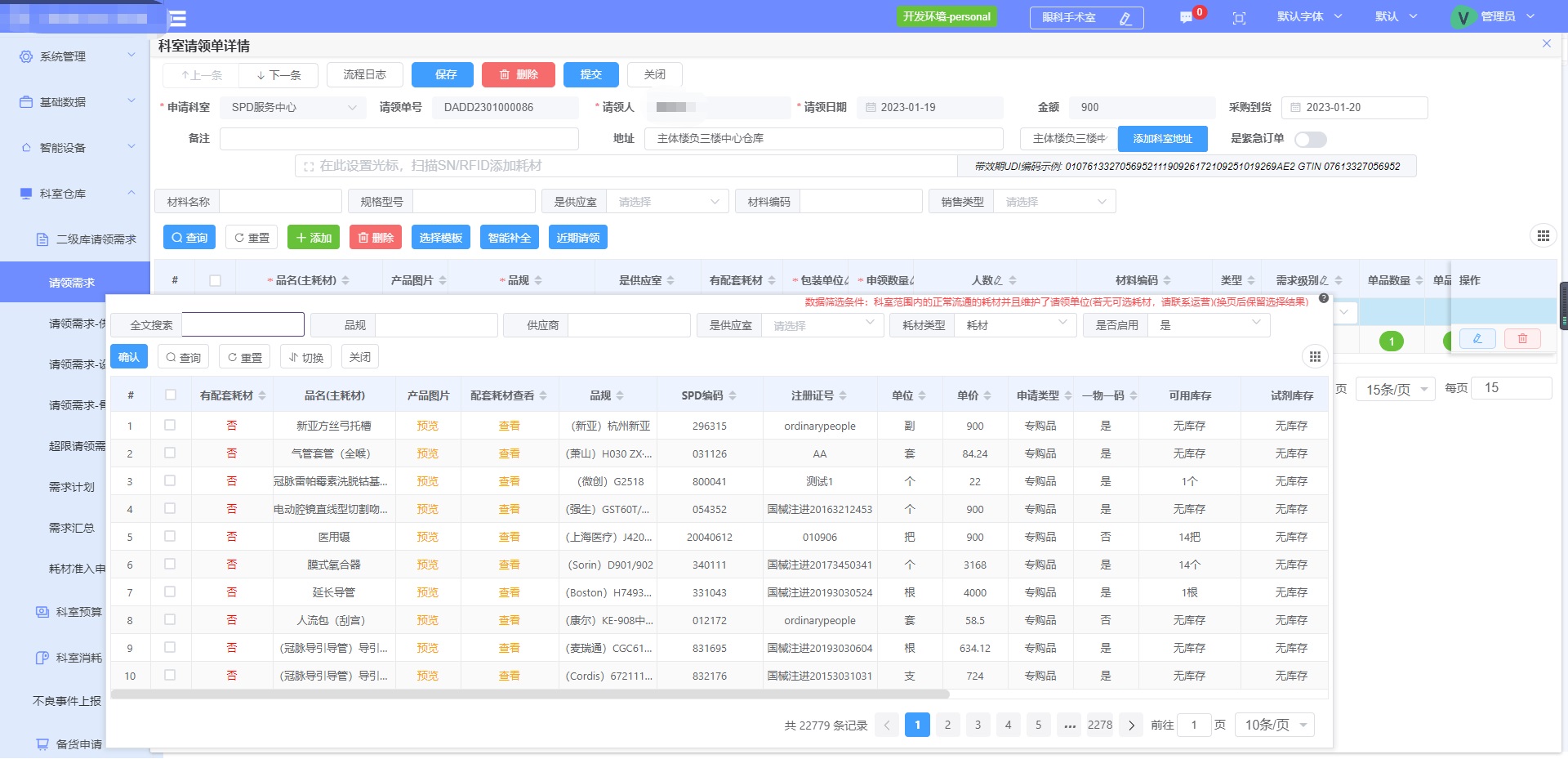Open the 10条/页 page size dropdown

tap(1276, 725)
